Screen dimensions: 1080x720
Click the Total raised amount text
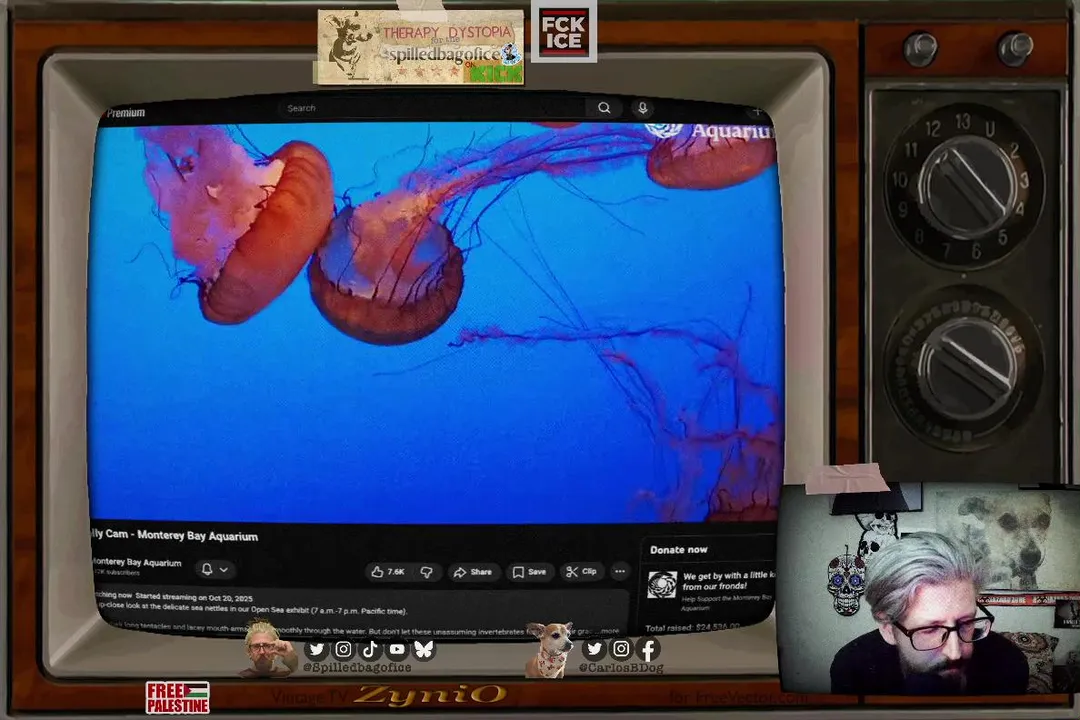(692, 627)
